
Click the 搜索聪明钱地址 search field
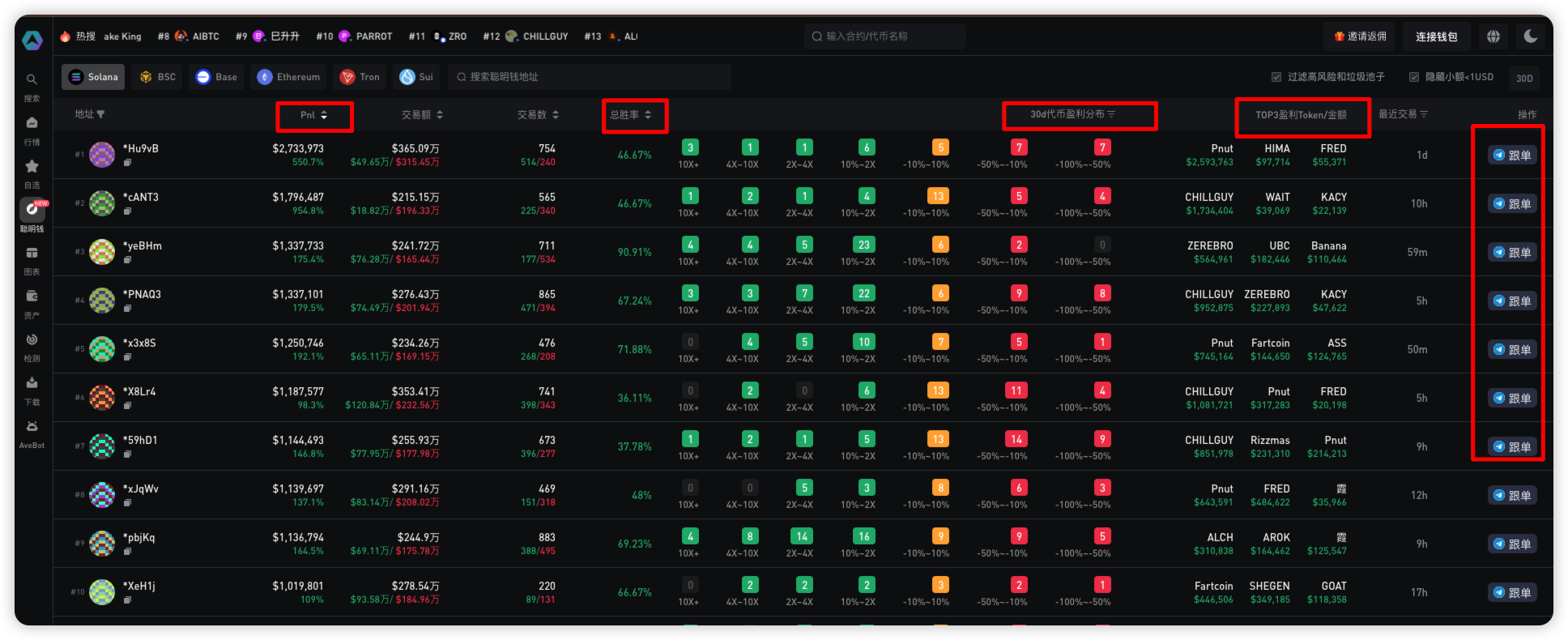(591, 77)
